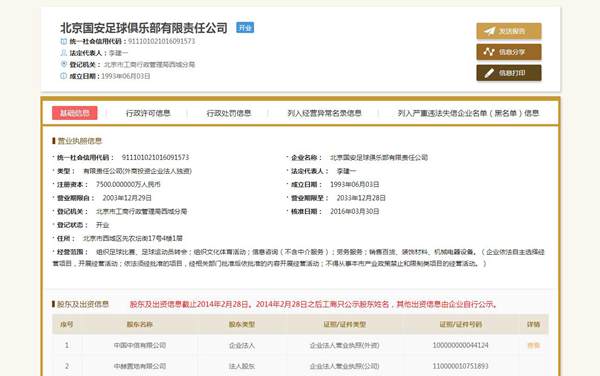Open details link for shareholder 中国中信有限公司
The image size is (600, 376).
[x=533, y=345]
